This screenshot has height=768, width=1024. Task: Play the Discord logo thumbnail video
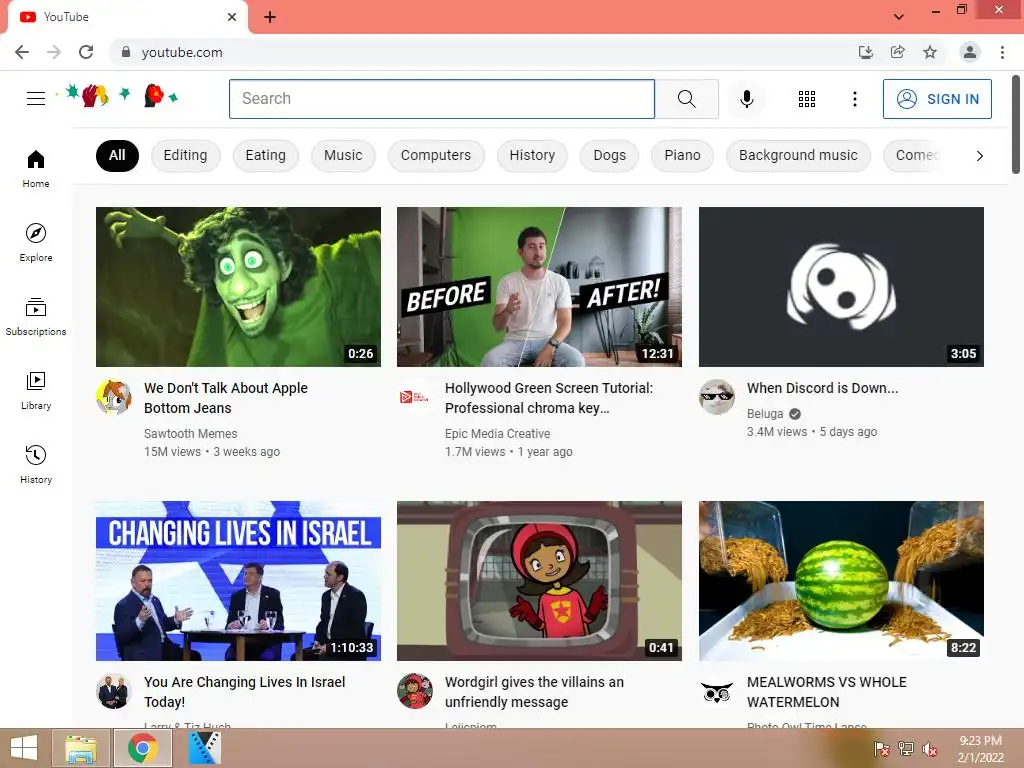click(841, 287)
